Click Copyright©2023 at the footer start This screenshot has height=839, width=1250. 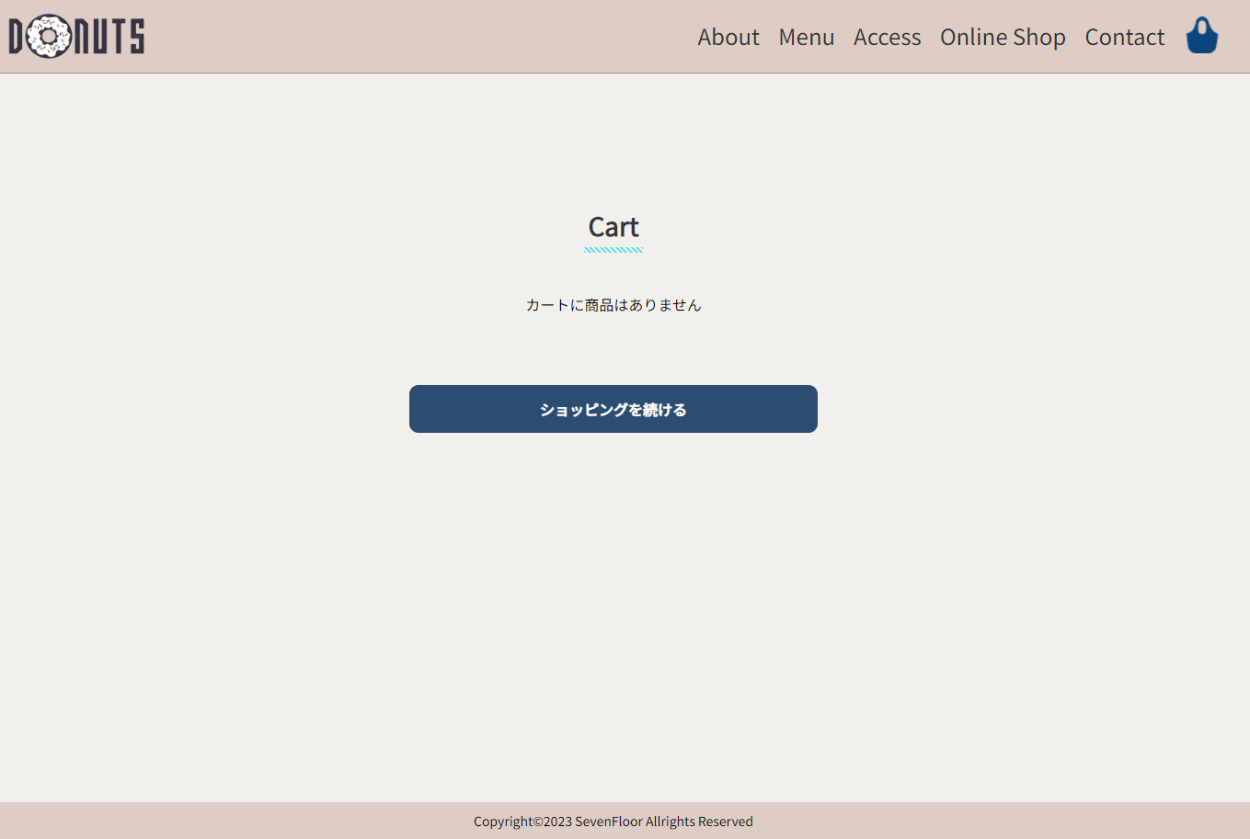(x=522, y=822)
